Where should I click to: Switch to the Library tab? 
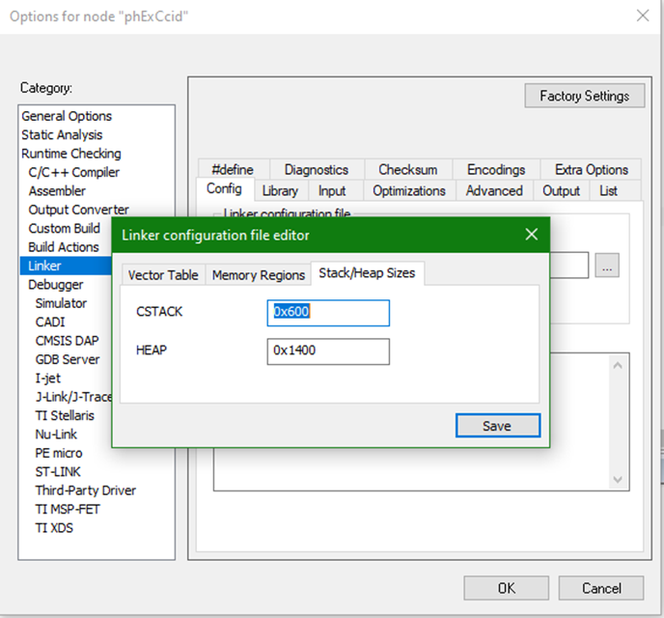tap(280, 191)
